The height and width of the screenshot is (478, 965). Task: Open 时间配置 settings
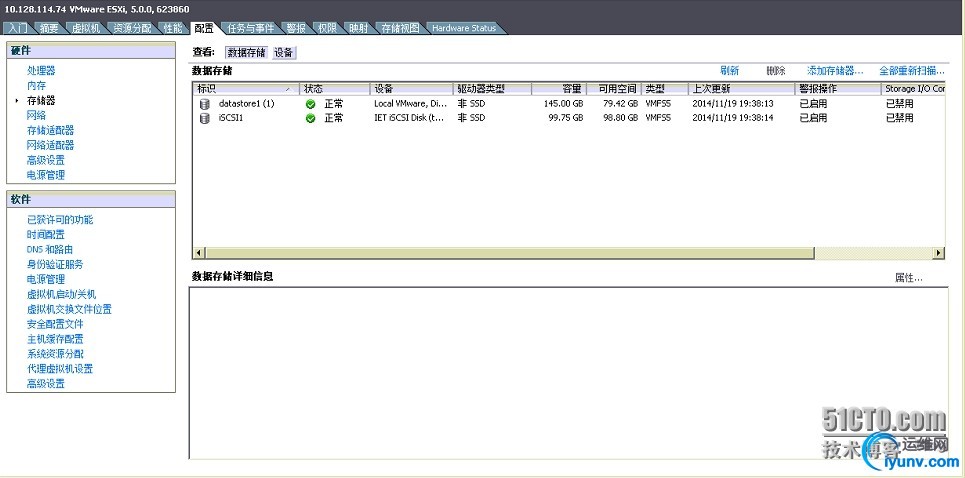[46, 234]
